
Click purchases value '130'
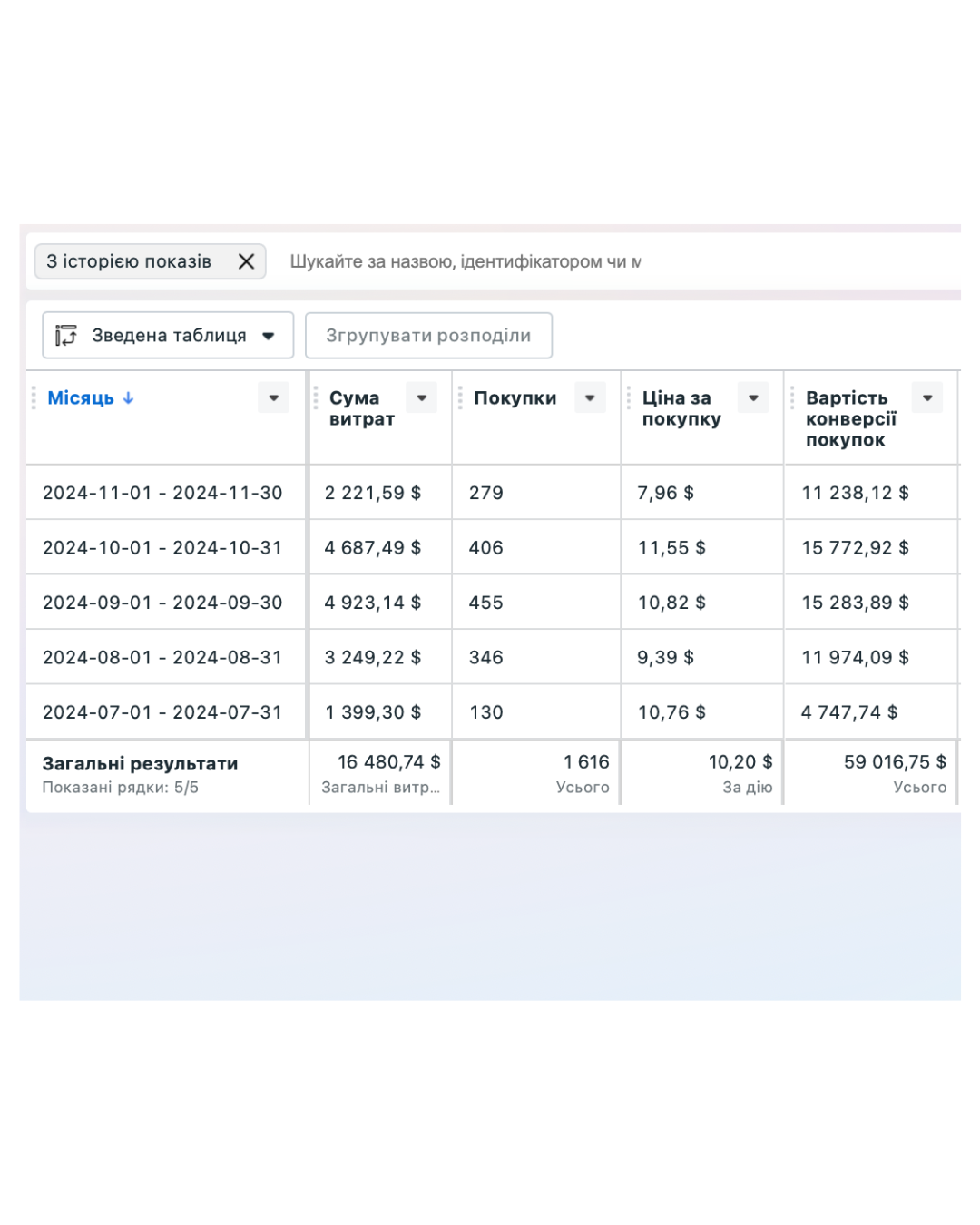click(486, 712)
